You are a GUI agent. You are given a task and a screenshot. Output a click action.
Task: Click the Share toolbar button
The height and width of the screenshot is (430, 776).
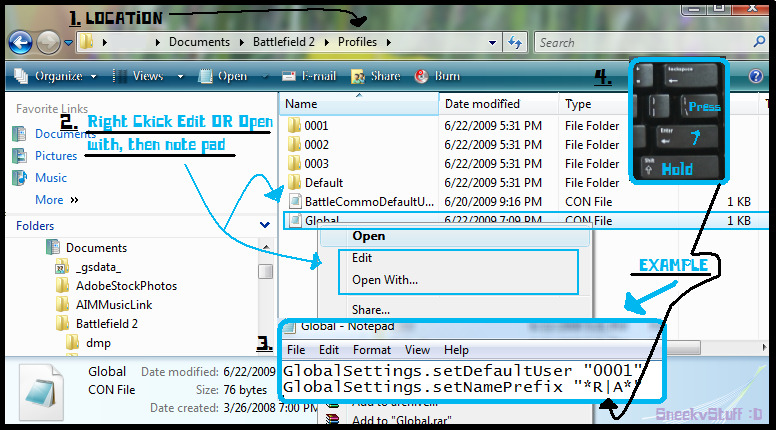(x=376, y=76)
